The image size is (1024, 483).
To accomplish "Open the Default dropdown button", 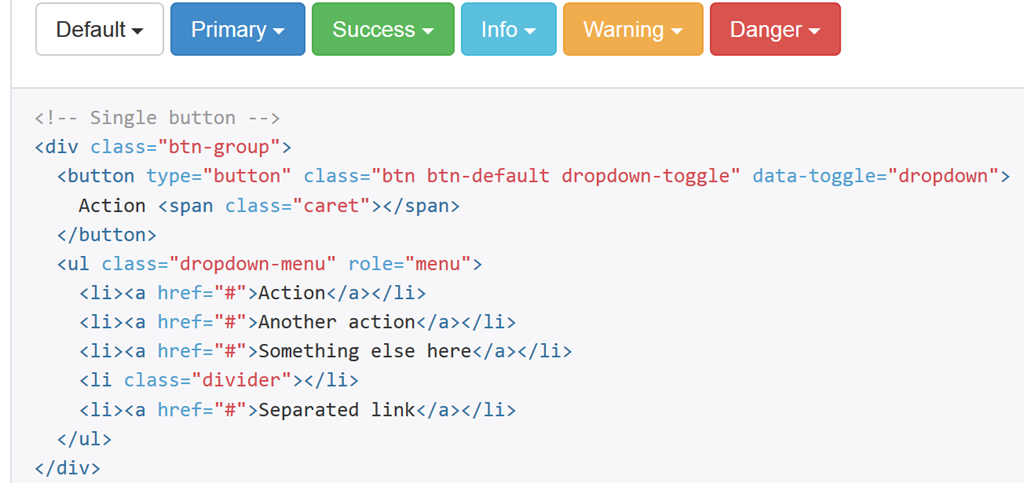I will pyautogui.click(x=99, y=29).
